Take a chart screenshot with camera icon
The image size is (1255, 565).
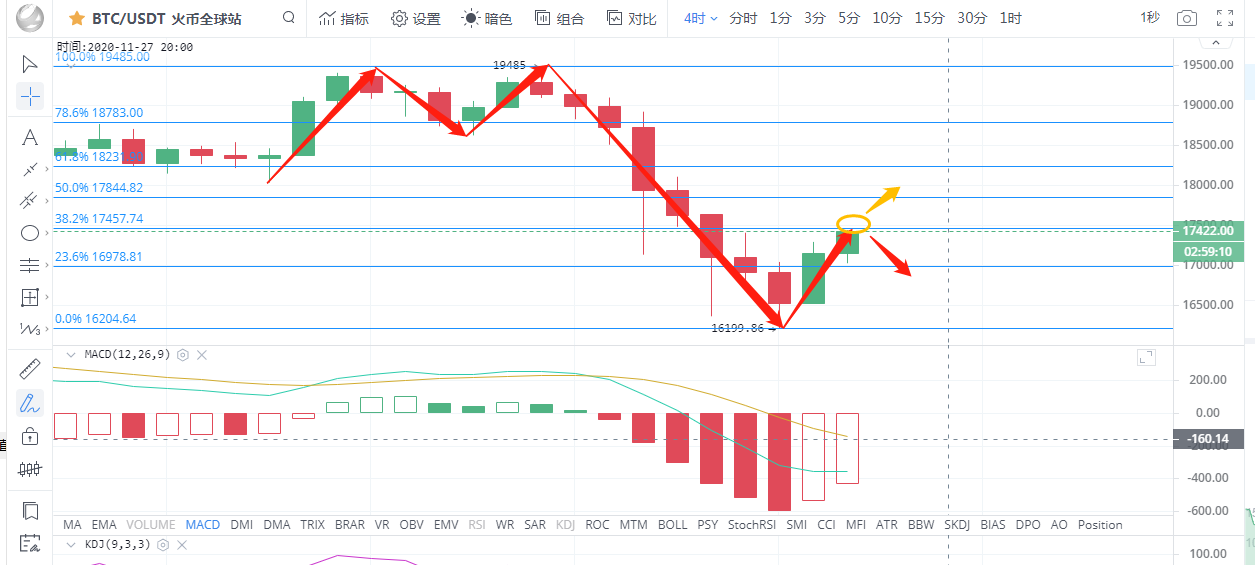tap(1186, 18)
